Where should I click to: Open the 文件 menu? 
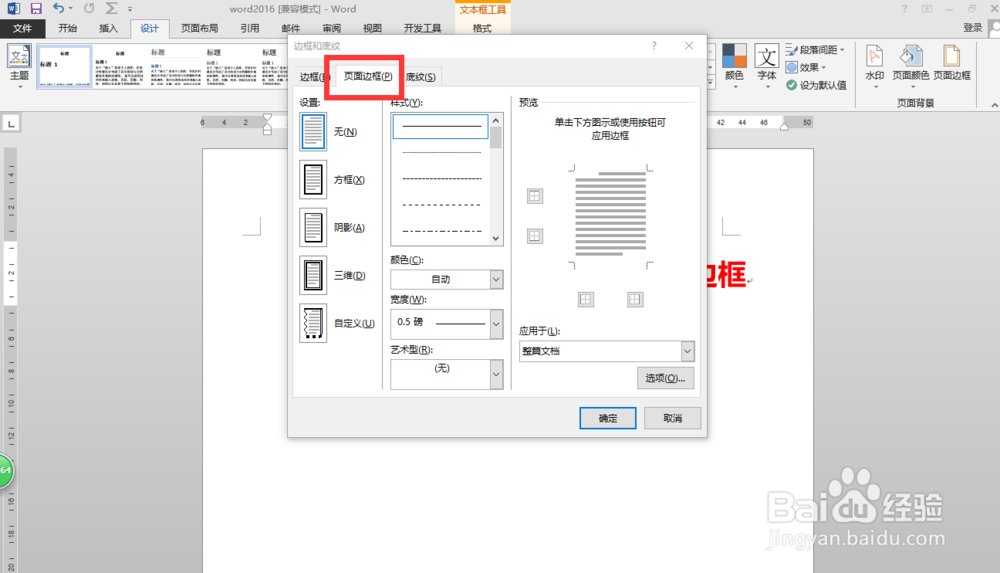(x=22, y=28)
